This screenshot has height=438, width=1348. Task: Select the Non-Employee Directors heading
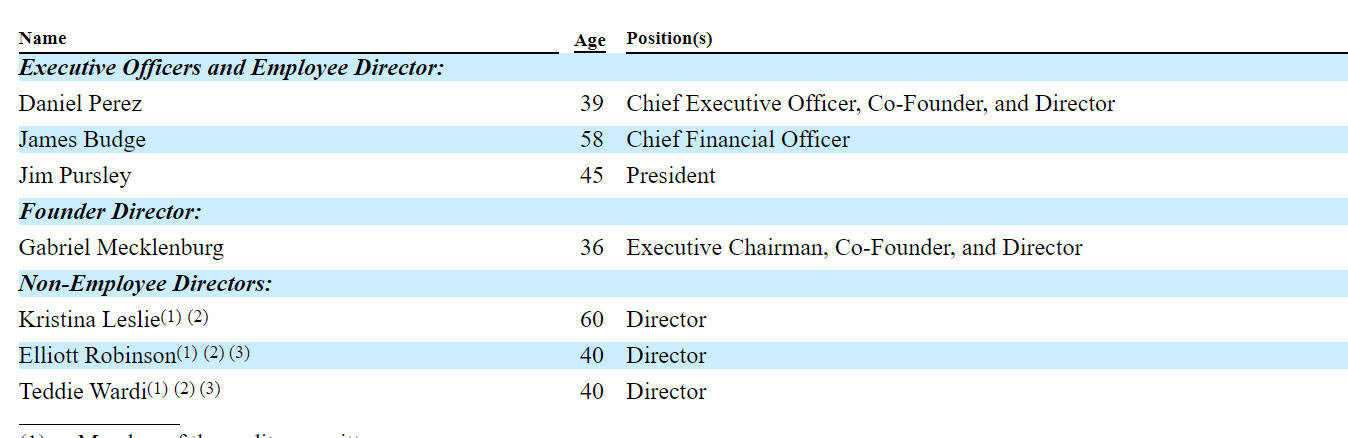click(145, 284)
